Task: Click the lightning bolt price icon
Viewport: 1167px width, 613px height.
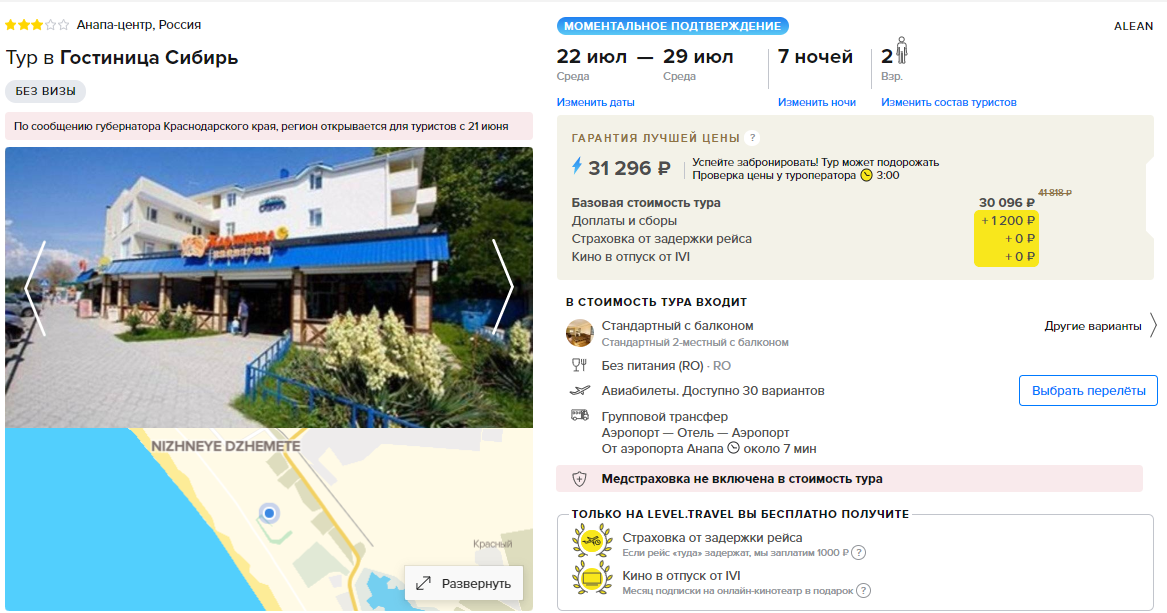Action: point(577,167)
